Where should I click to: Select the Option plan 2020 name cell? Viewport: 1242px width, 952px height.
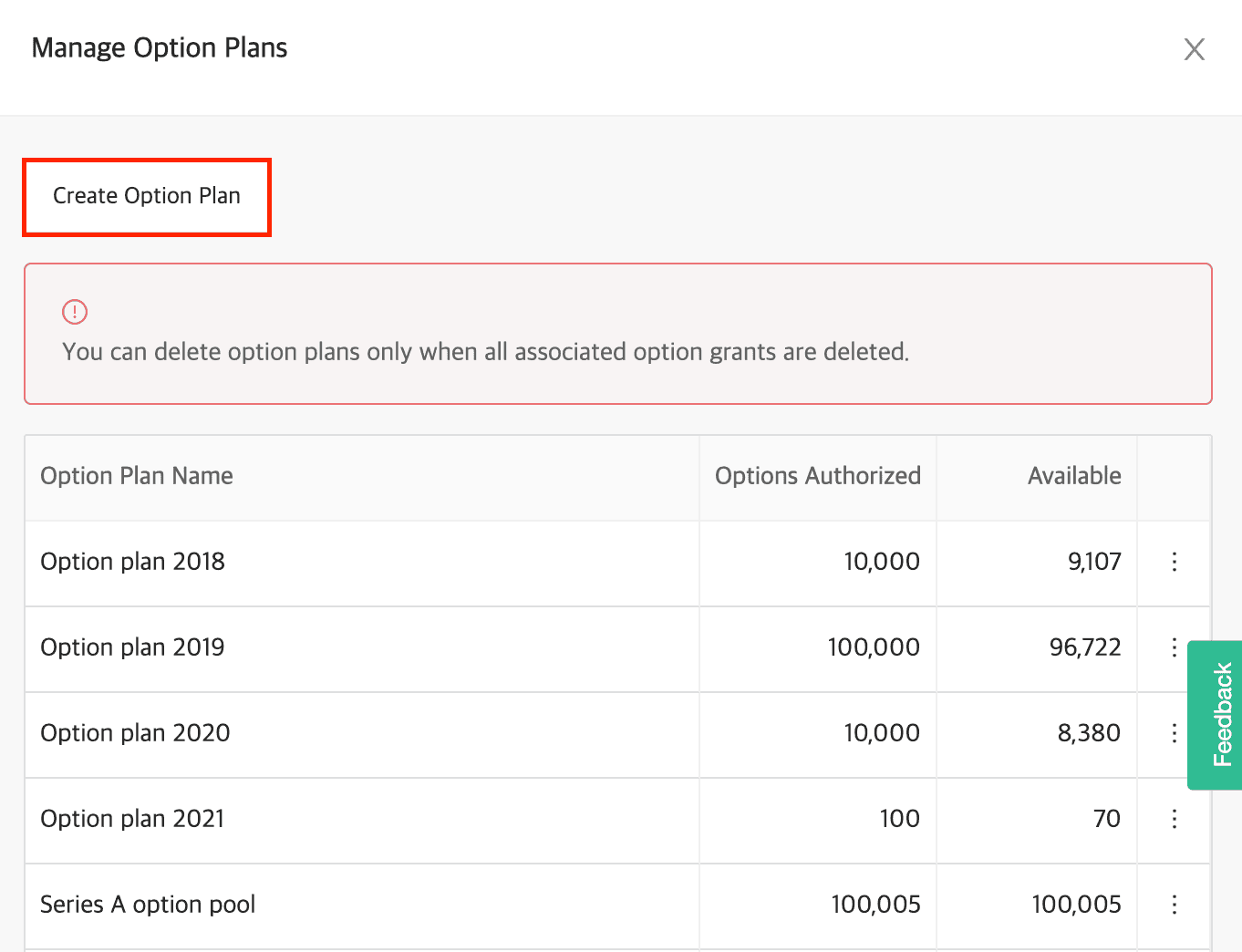[134, 734]
